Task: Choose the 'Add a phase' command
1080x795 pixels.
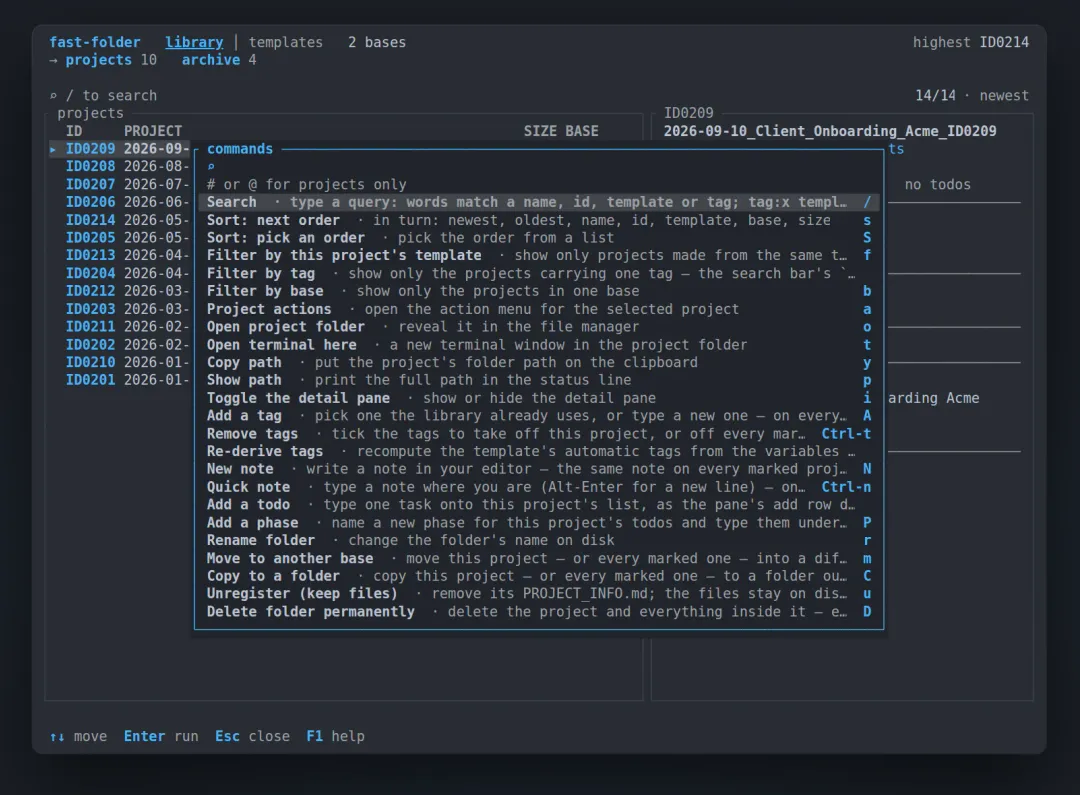Action: pos(539,523)
